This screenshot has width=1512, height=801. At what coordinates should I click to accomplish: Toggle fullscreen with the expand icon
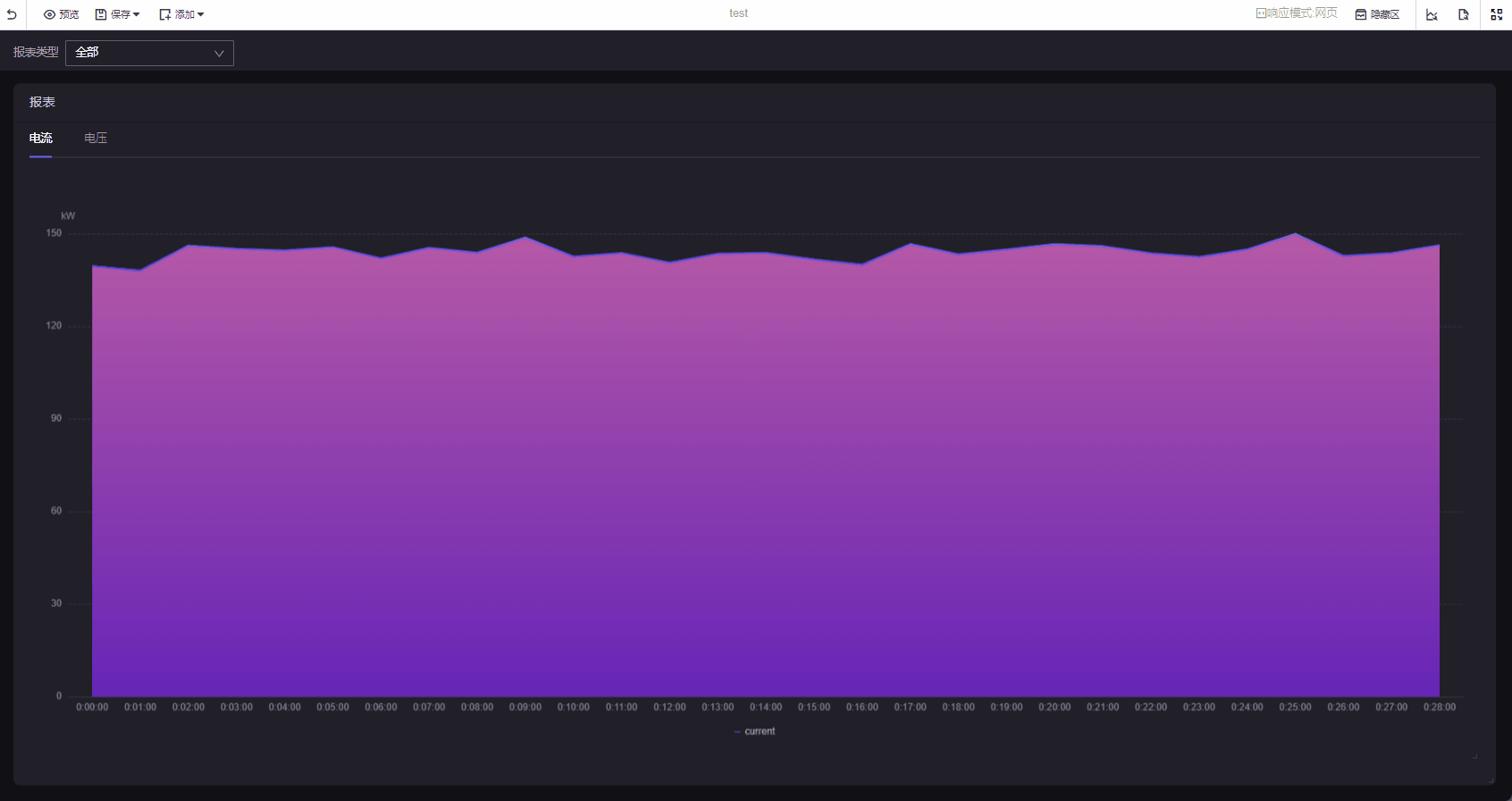pos(1497,14)
